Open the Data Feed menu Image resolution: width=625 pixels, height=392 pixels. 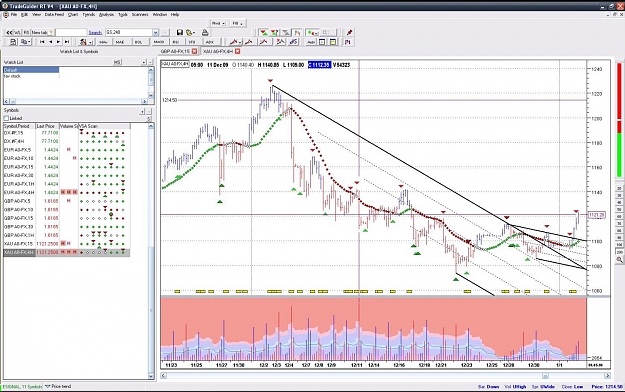pyautogui.click(x=54, y=14)
